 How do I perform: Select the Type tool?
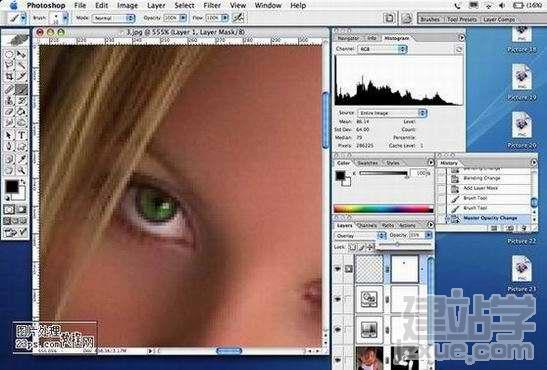point(22,135)
